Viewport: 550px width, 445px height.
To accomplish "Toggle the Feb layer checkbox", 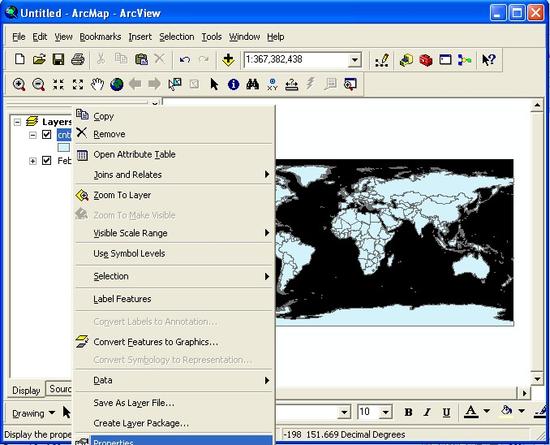I will click(x=46, y=161).
